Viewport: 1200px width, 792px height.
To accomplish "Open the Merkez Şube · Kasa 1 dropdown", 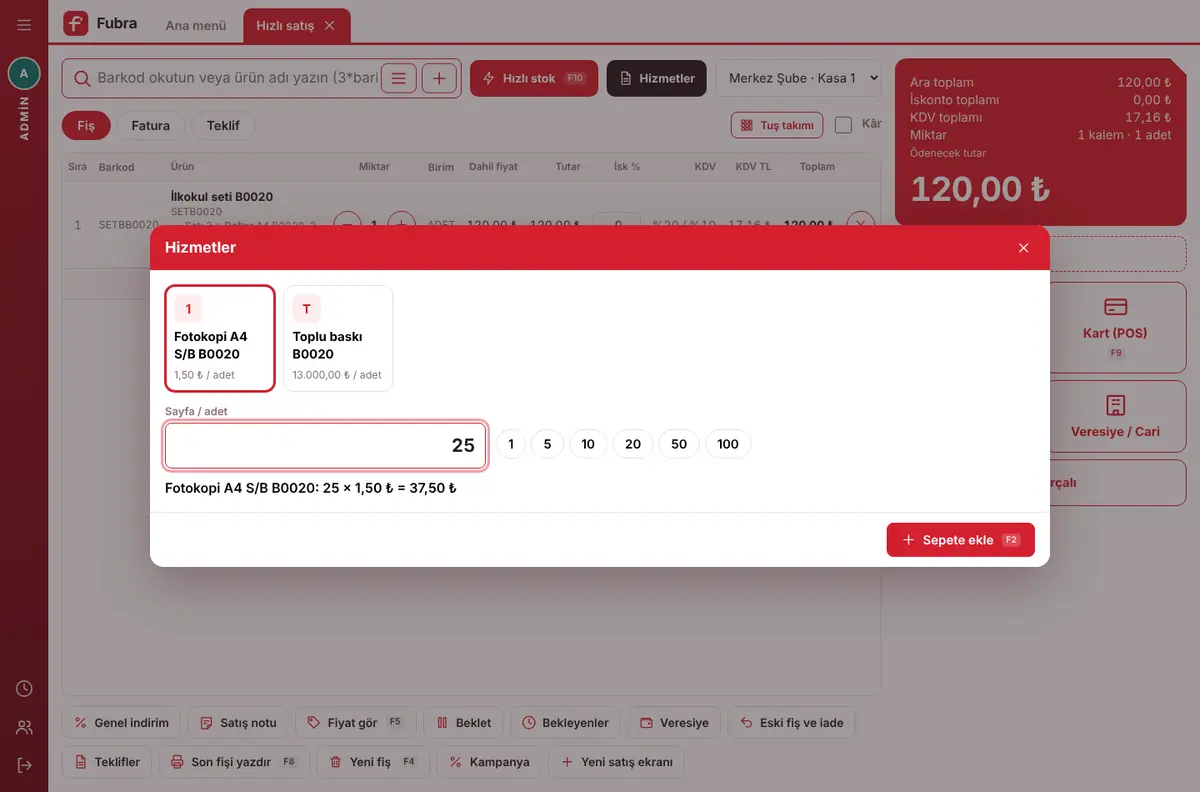I will 799,78.
